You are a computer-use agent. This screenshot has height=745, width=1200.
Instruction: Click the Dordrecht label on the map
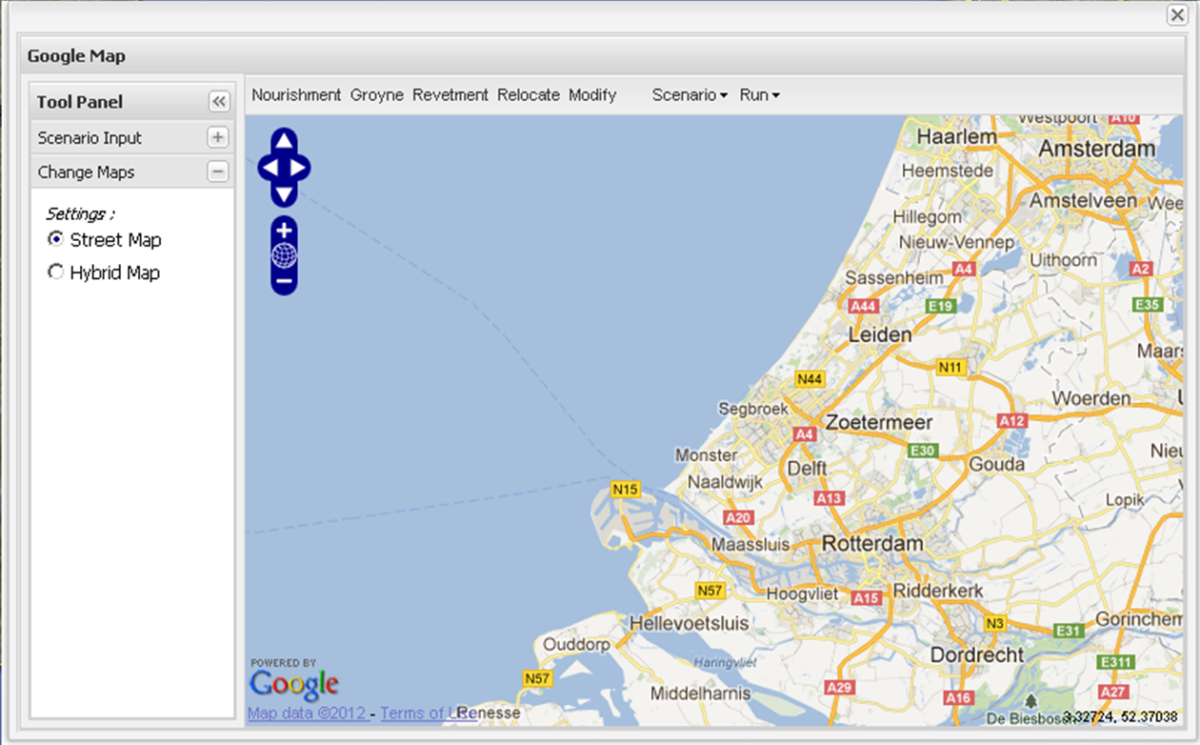[x=977, y=655]
